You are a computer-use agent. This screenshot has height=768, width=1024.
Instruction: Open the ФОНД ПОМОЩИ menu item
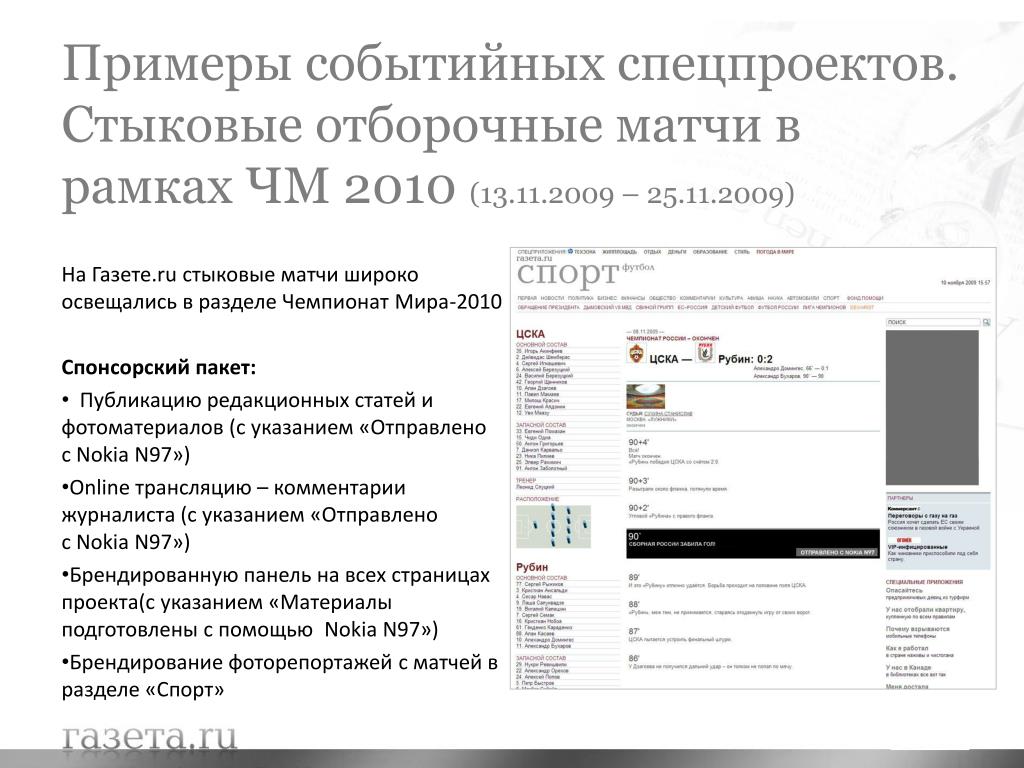click(x=865, y=298)
